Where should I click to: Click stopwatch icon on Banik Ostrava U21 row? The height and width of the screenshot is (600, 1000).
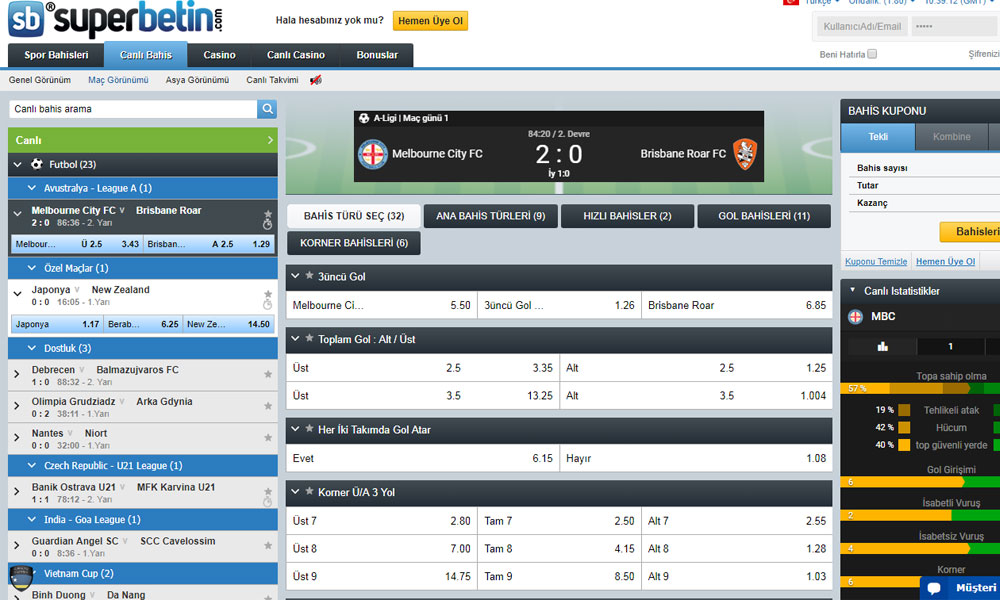tap(267, 502)
